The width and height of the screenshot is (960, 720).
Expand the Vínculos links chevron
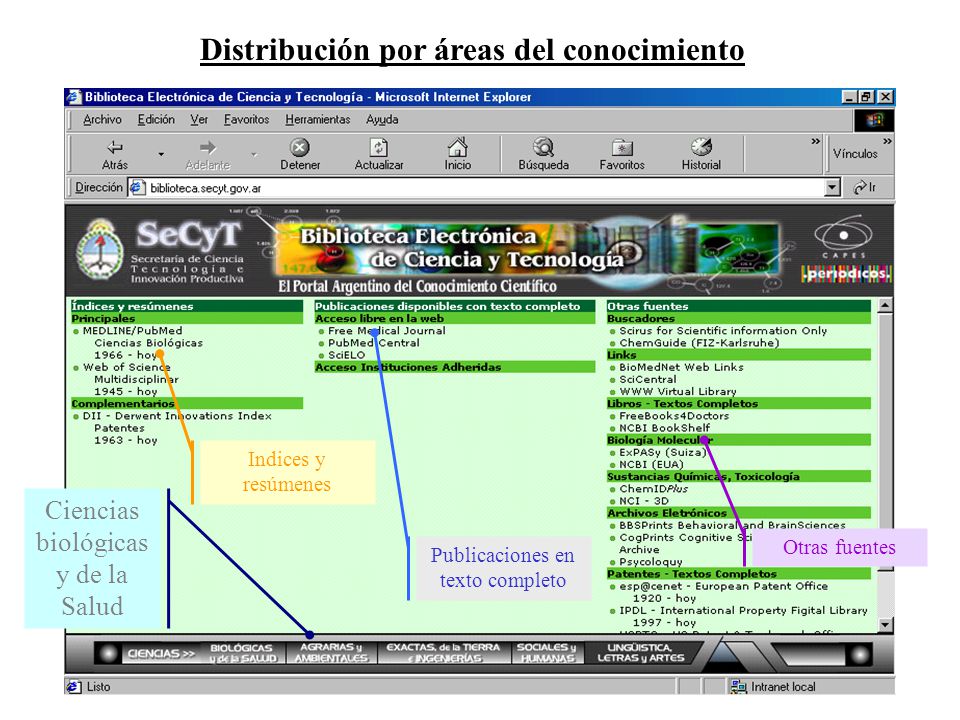click(887, 141)
